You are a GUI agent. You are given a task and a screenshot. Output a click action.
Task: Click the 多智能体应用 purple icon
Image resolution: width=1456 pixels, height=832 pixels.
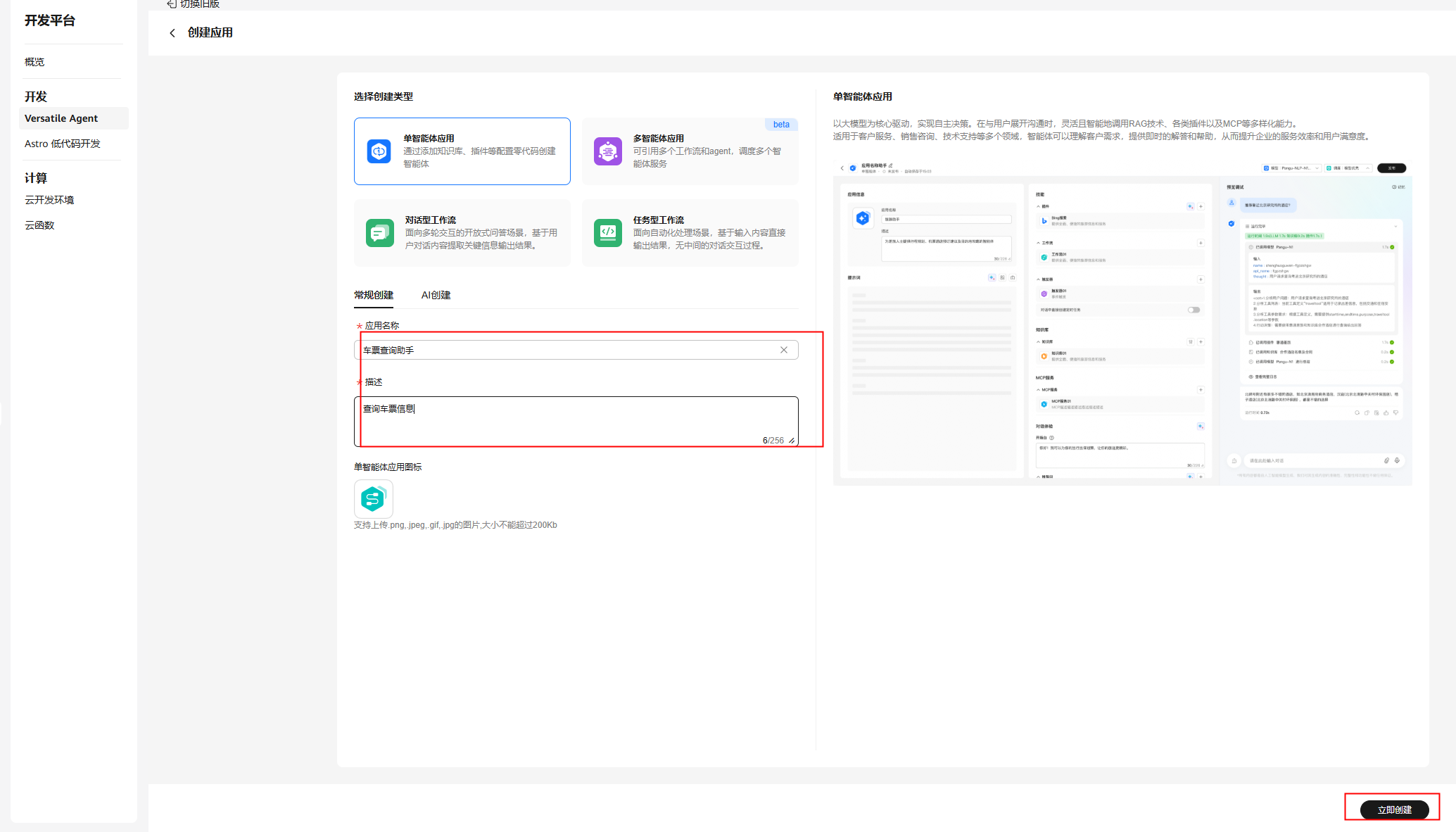[x=607, y=151]
